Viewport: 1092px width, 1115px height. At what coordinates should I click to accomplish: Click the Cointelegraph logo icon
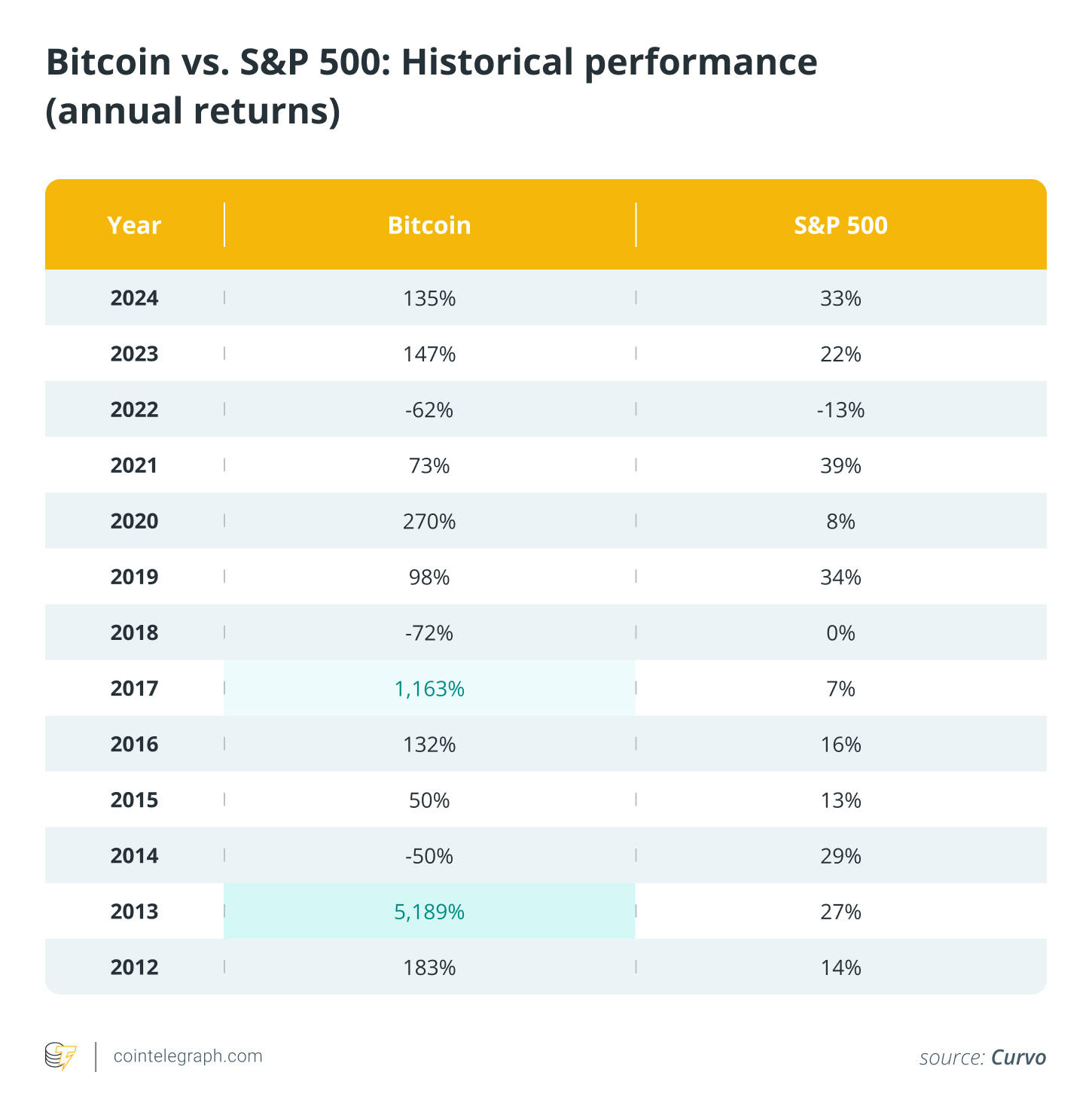(61, 1056)
